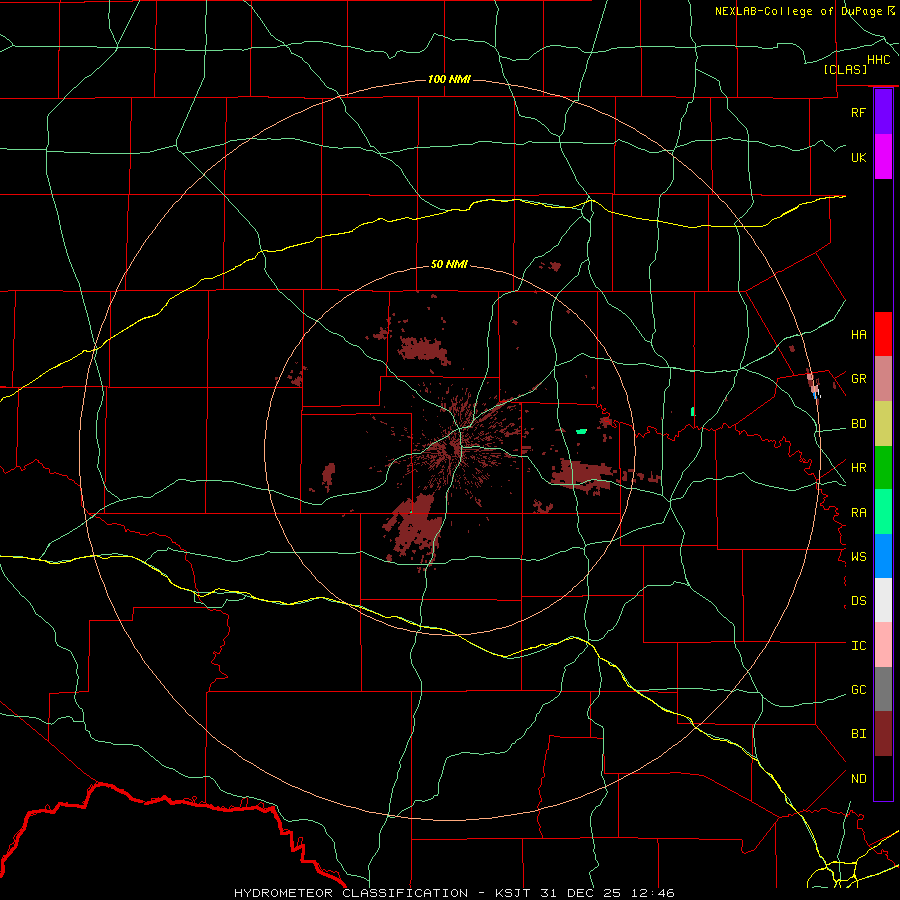Click the white DS legend swatch
Viewport: 900px width, 900px height.
click(x=883, y=600)
